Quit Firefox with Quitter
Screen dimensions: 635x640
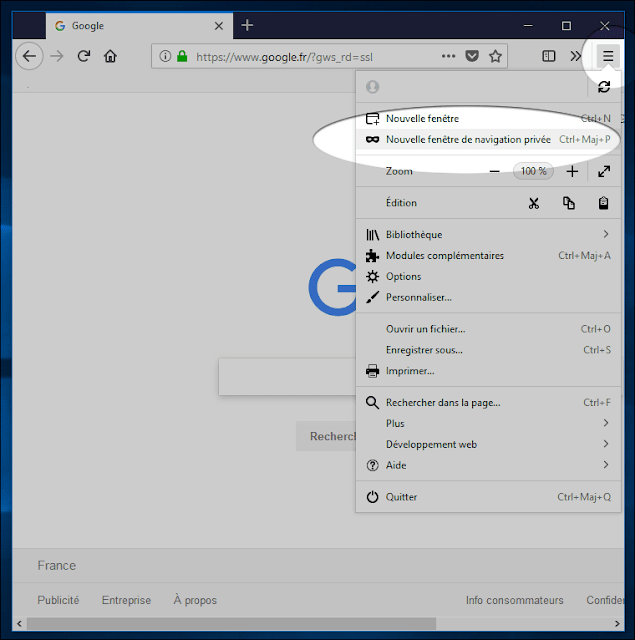488,497
